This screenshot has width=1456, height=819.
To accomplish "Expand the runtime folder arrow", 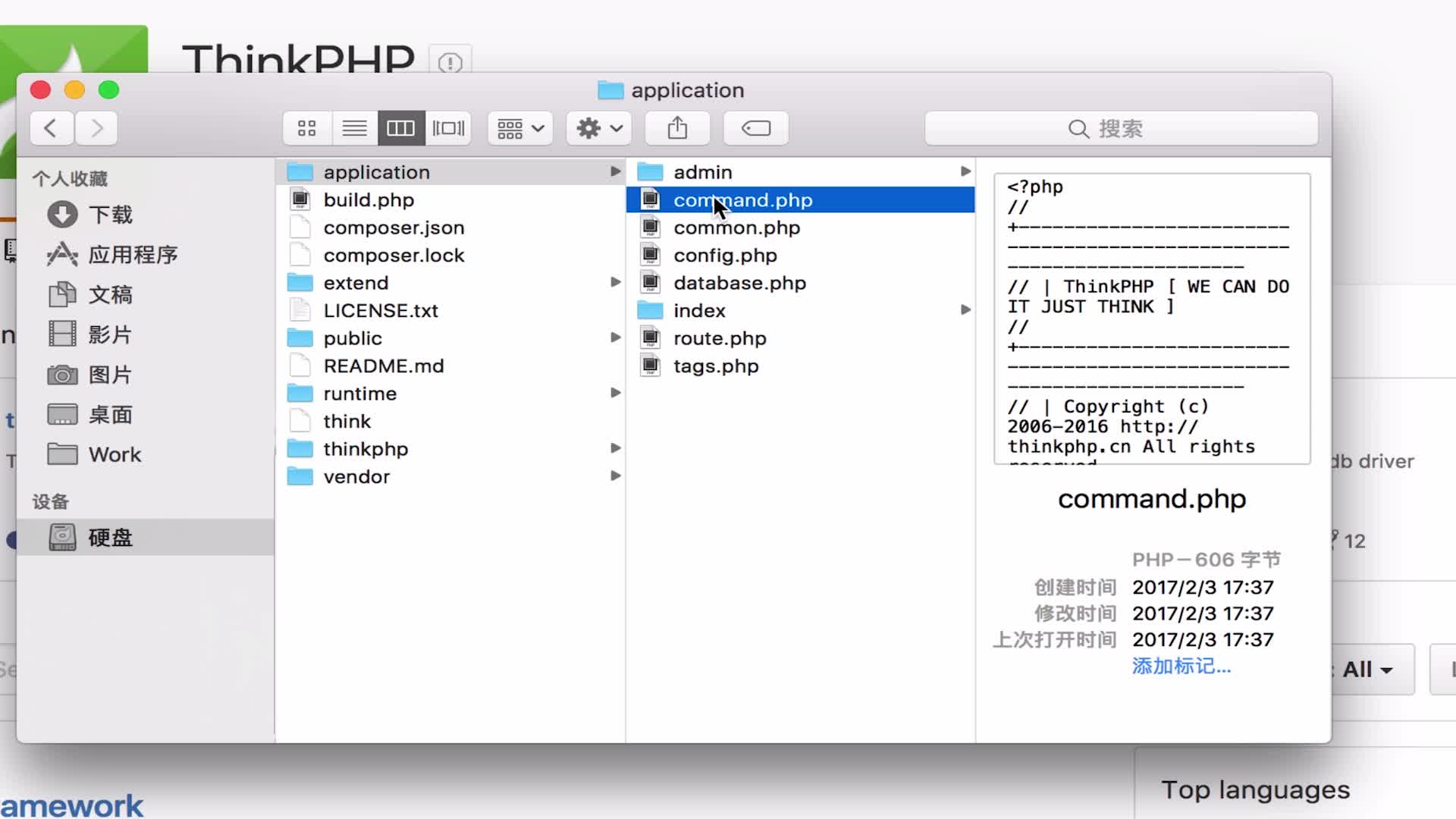I will point(616,393).
